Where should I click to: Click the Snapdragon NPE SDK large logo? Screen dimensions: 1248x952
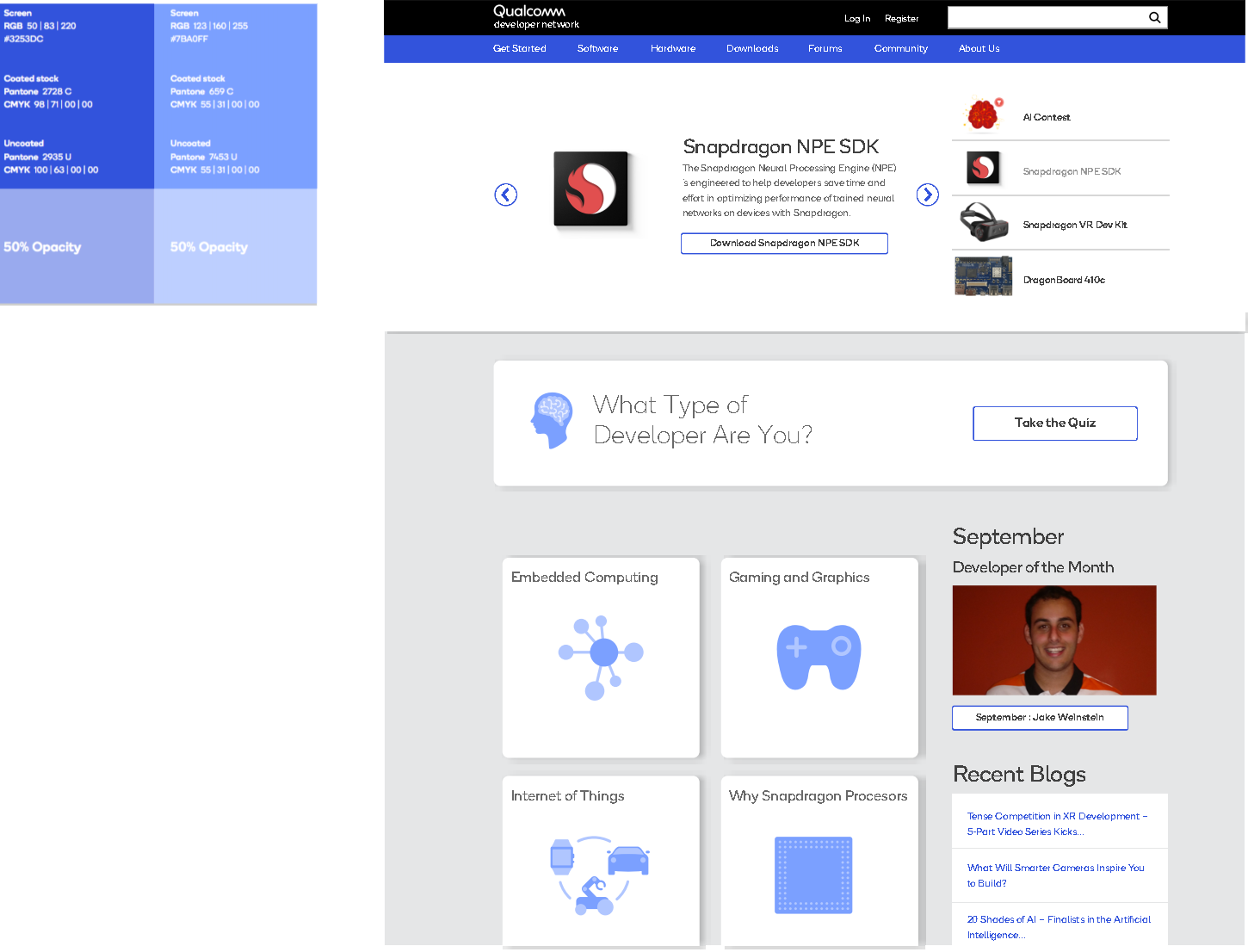[x=590, y=189]
